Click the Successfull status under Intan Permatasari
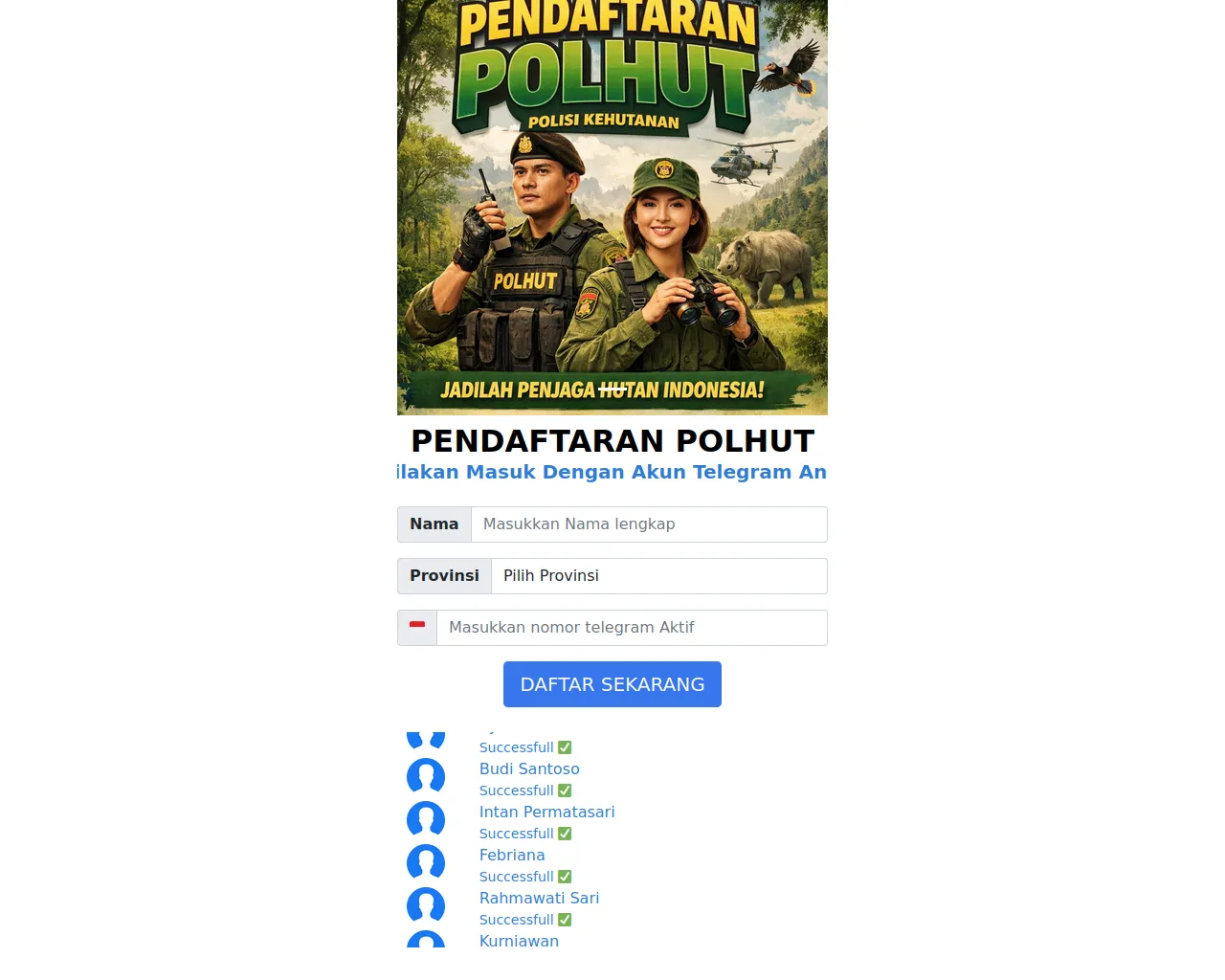Screen dimensions: 1225x980 pos(517,834)
